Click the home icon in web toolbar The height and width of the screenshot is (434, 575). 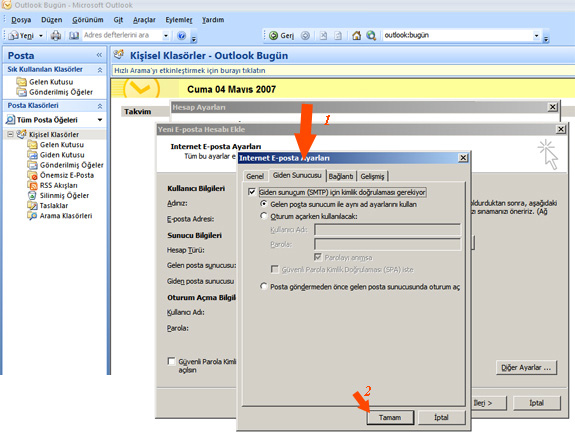(356, 36)
